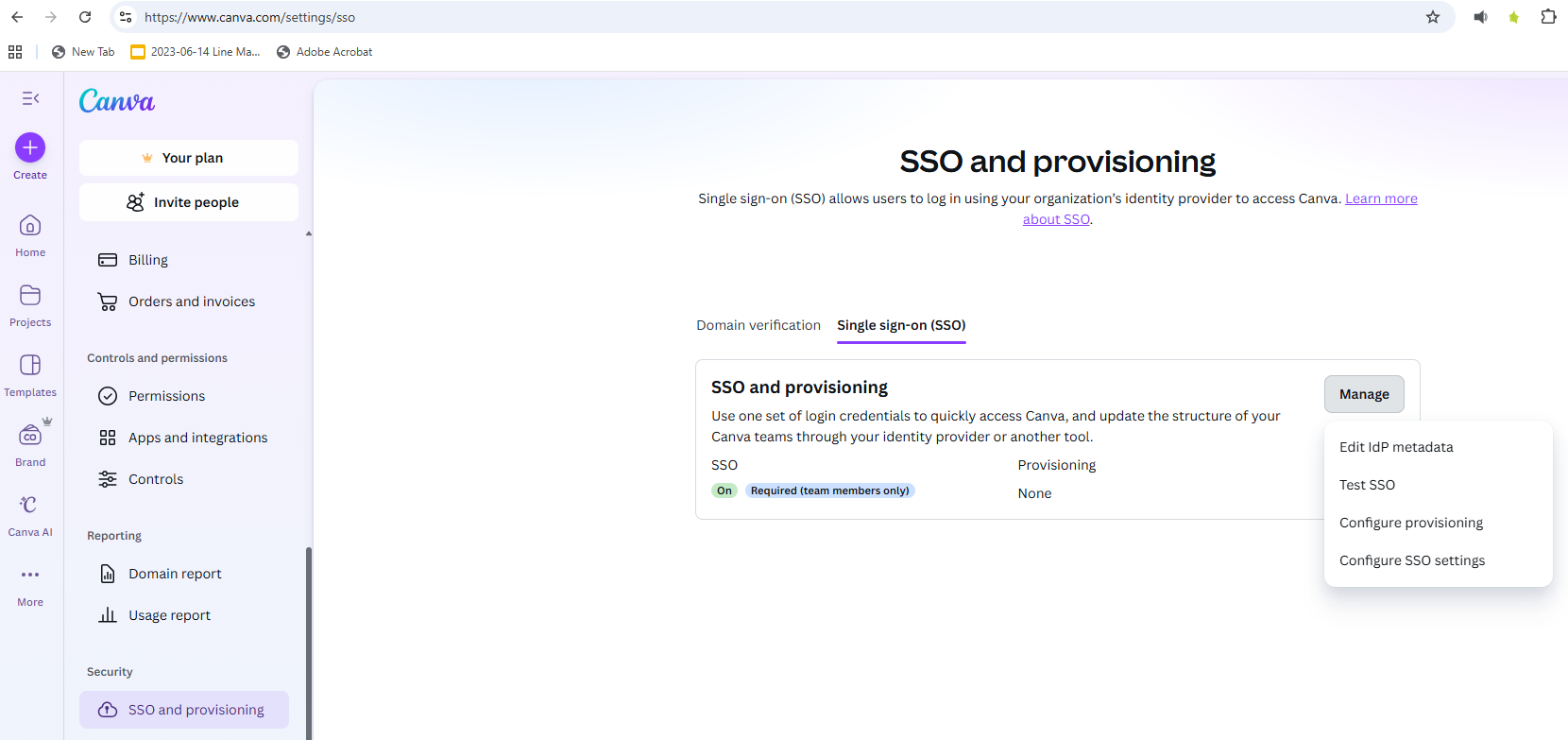Go to Permissions settings

[184, 396]
